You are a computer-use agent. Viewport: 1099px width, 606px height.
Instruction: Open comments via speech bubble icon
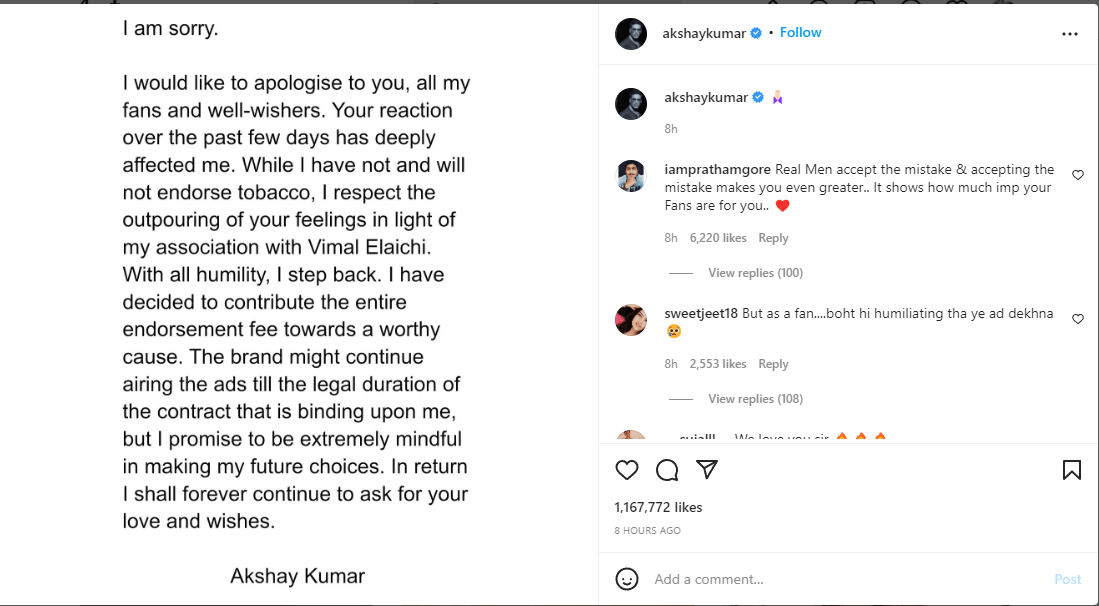(667, 470)
